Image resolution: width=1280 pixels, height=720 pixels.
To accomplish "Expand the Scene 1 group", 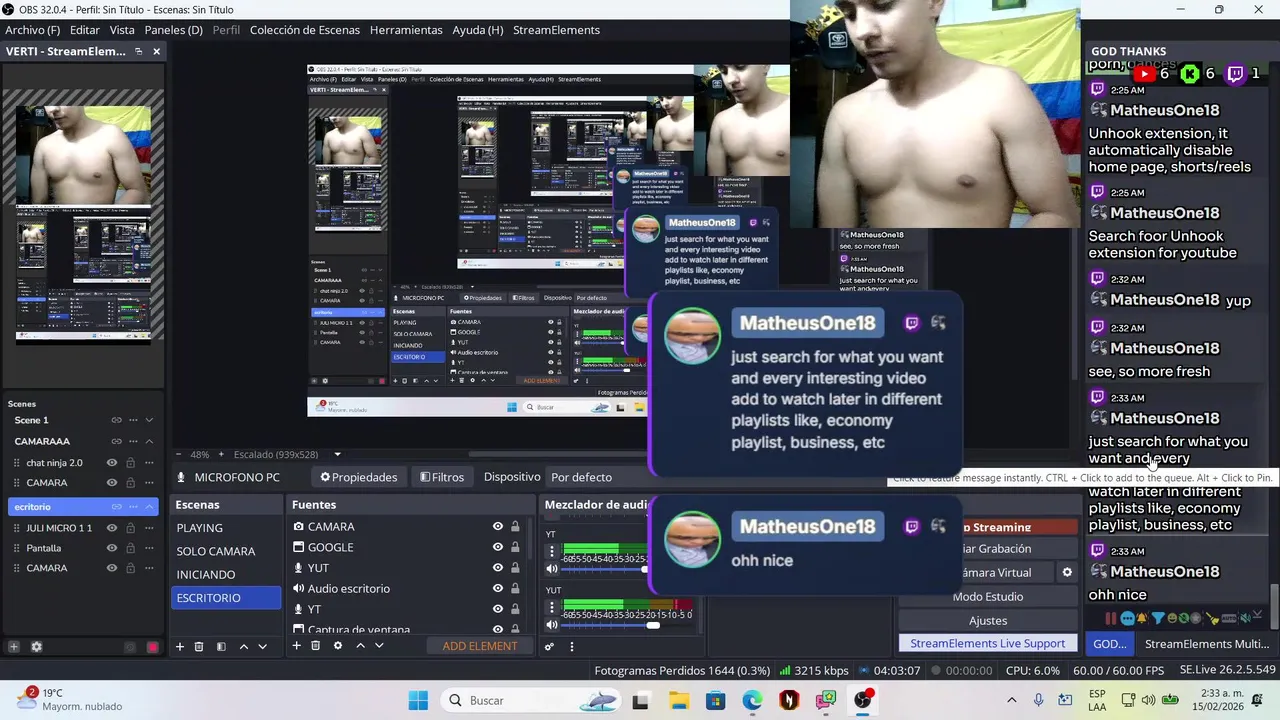I will (149, 420).
